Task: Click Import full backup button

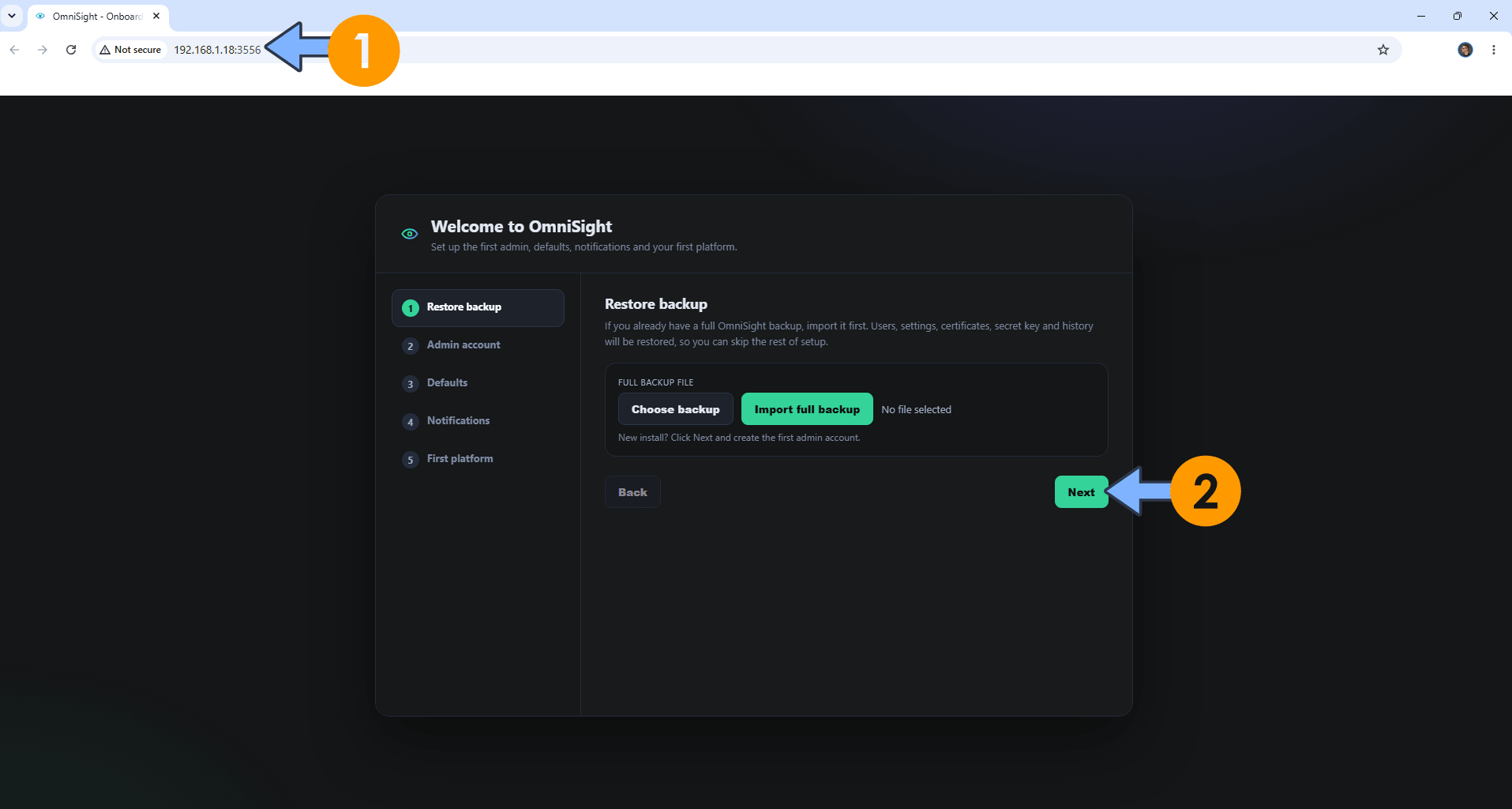Action: tap(807, 409)
